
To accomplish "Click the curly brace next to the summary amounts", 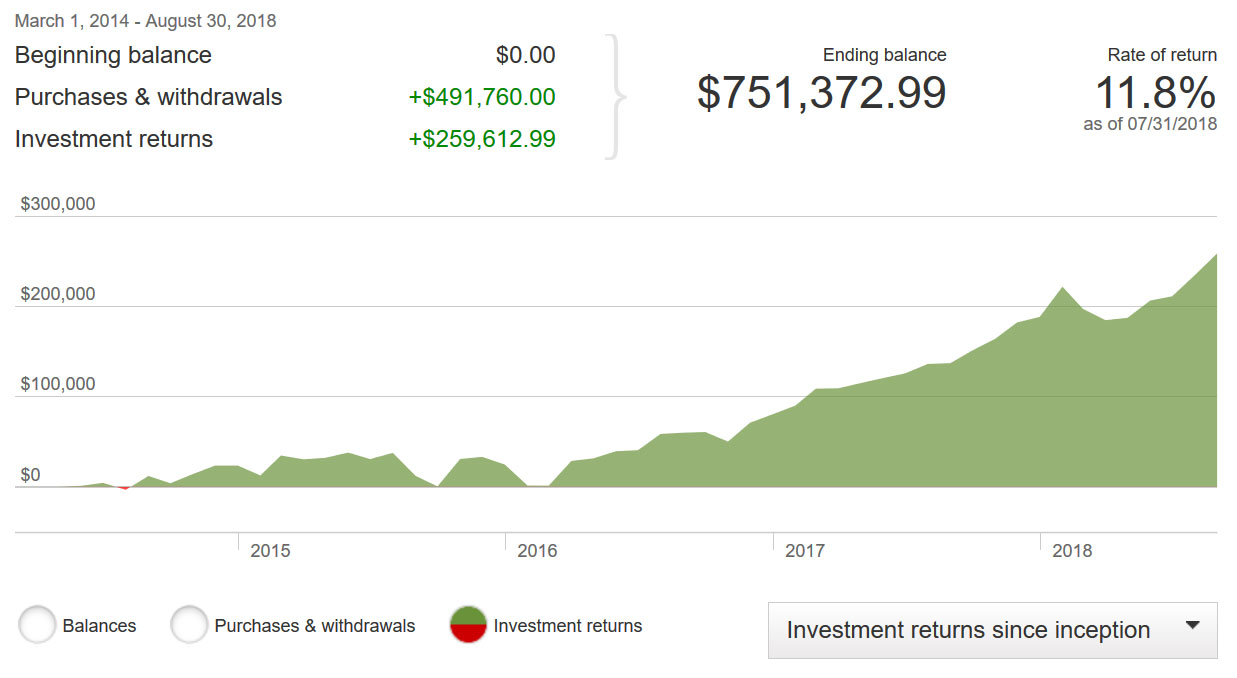I will [617, 97].
